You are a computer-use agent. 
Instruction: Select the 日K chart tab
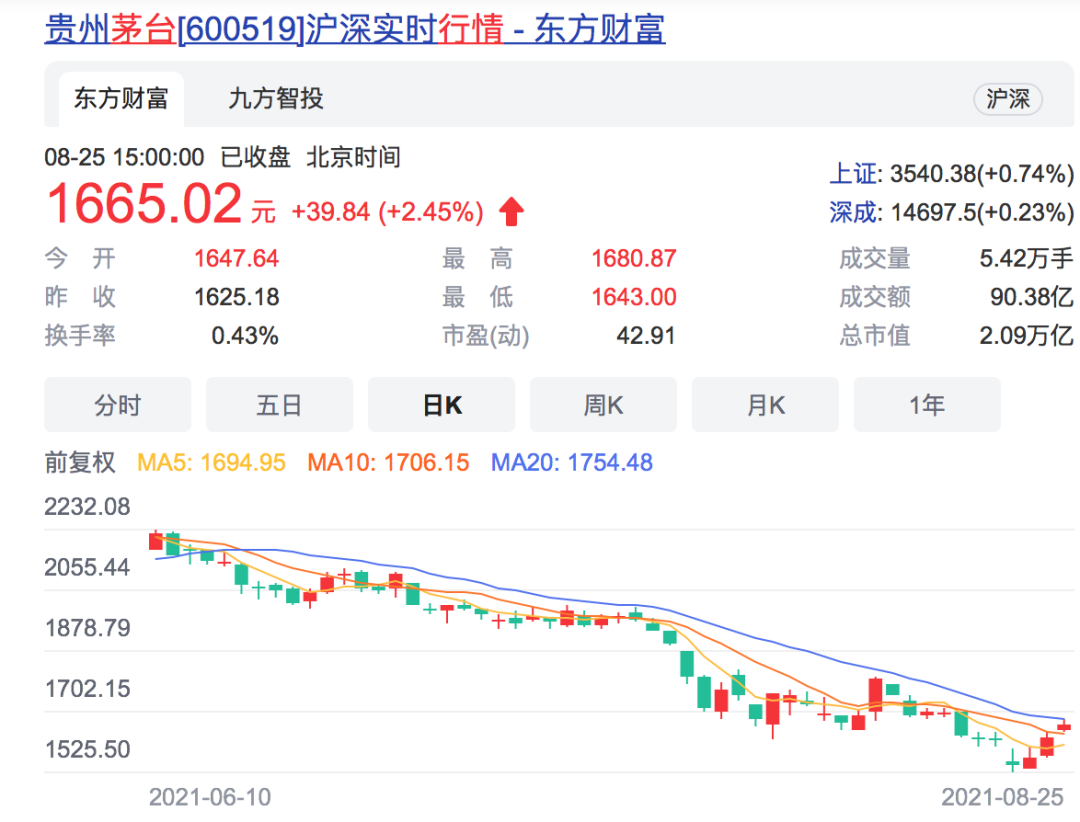442,404
